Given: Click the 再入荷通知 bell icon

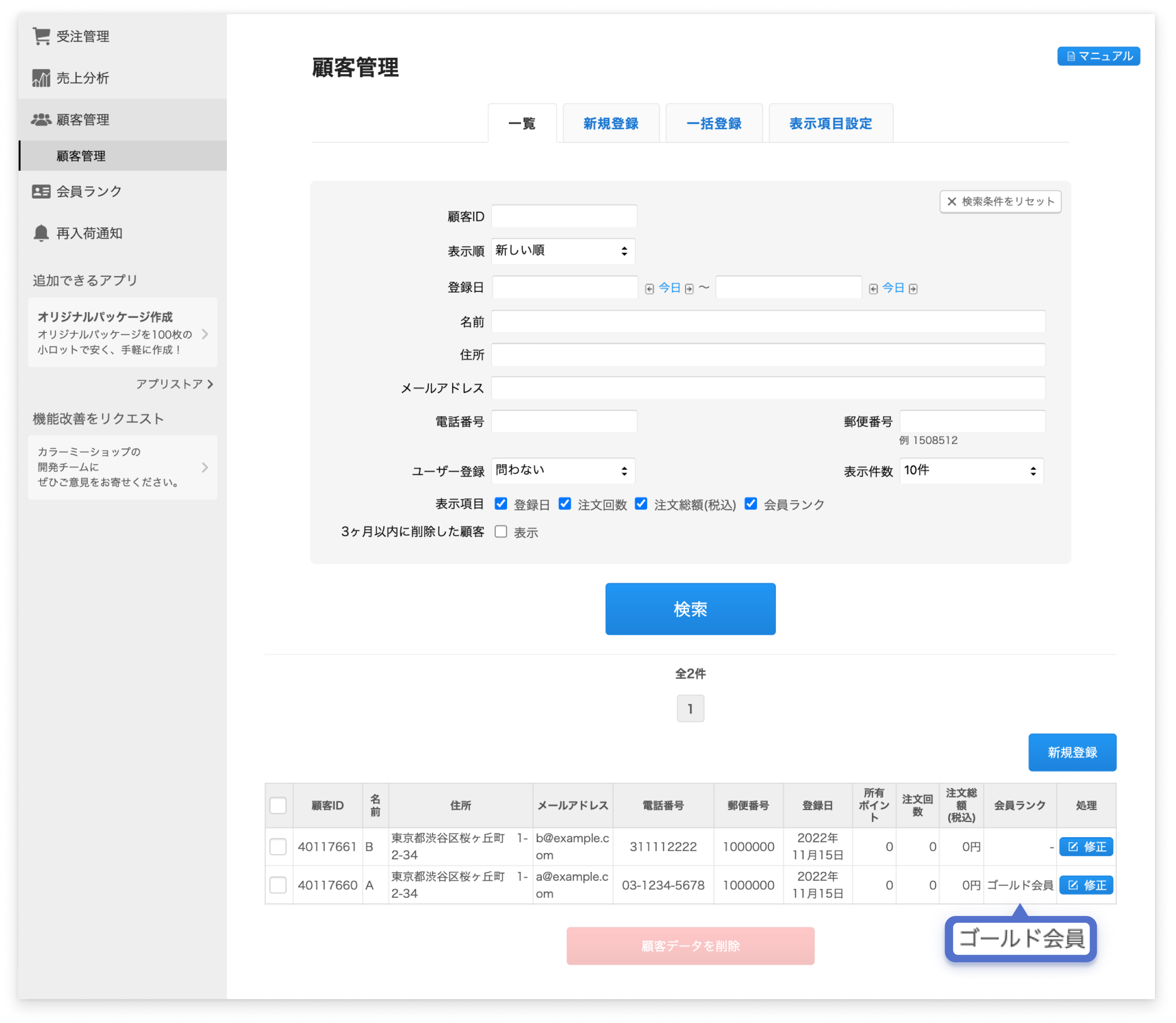Looking at the screenshot, I should coord(41,233).
